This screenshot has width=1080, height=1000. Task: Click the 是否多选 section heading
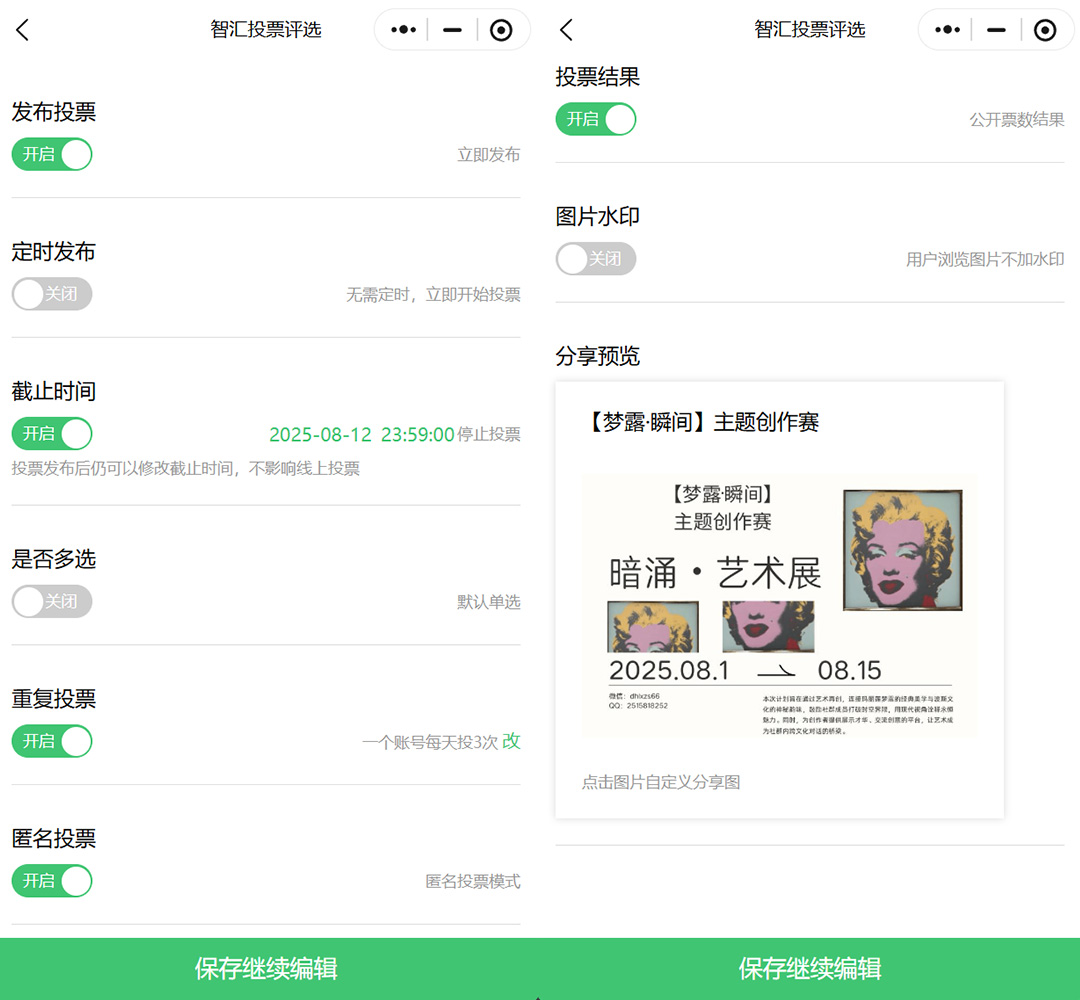[54, 559]
